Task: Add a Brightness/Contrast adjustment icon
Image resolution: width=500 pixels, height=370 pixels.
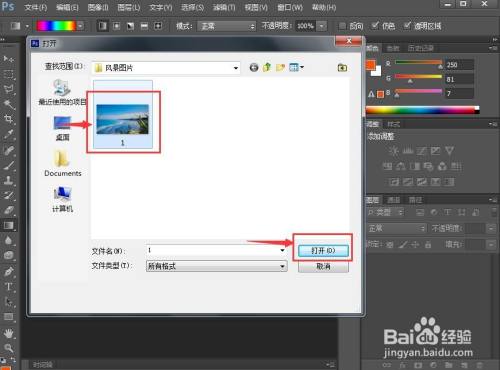Action: pos(394,151)
